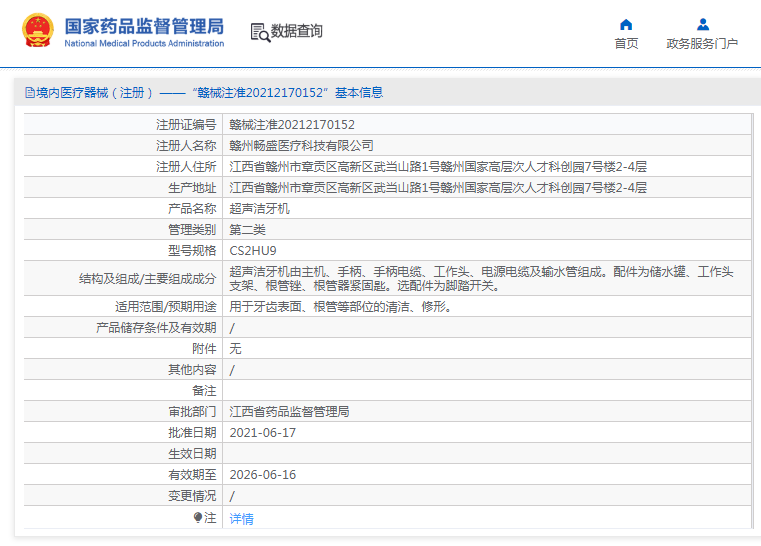761x546 pixels.
Task: Click the 首页 text label
Action: coord(626,44)
